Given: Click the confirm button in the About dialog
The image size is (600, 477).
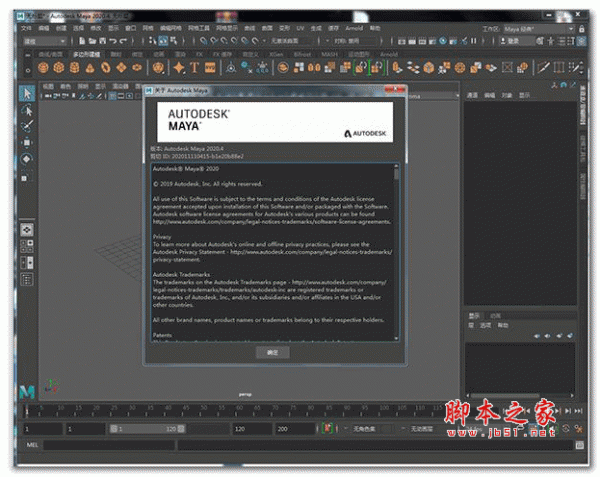Looking at the screenshot, I should [x=272, y=352].
